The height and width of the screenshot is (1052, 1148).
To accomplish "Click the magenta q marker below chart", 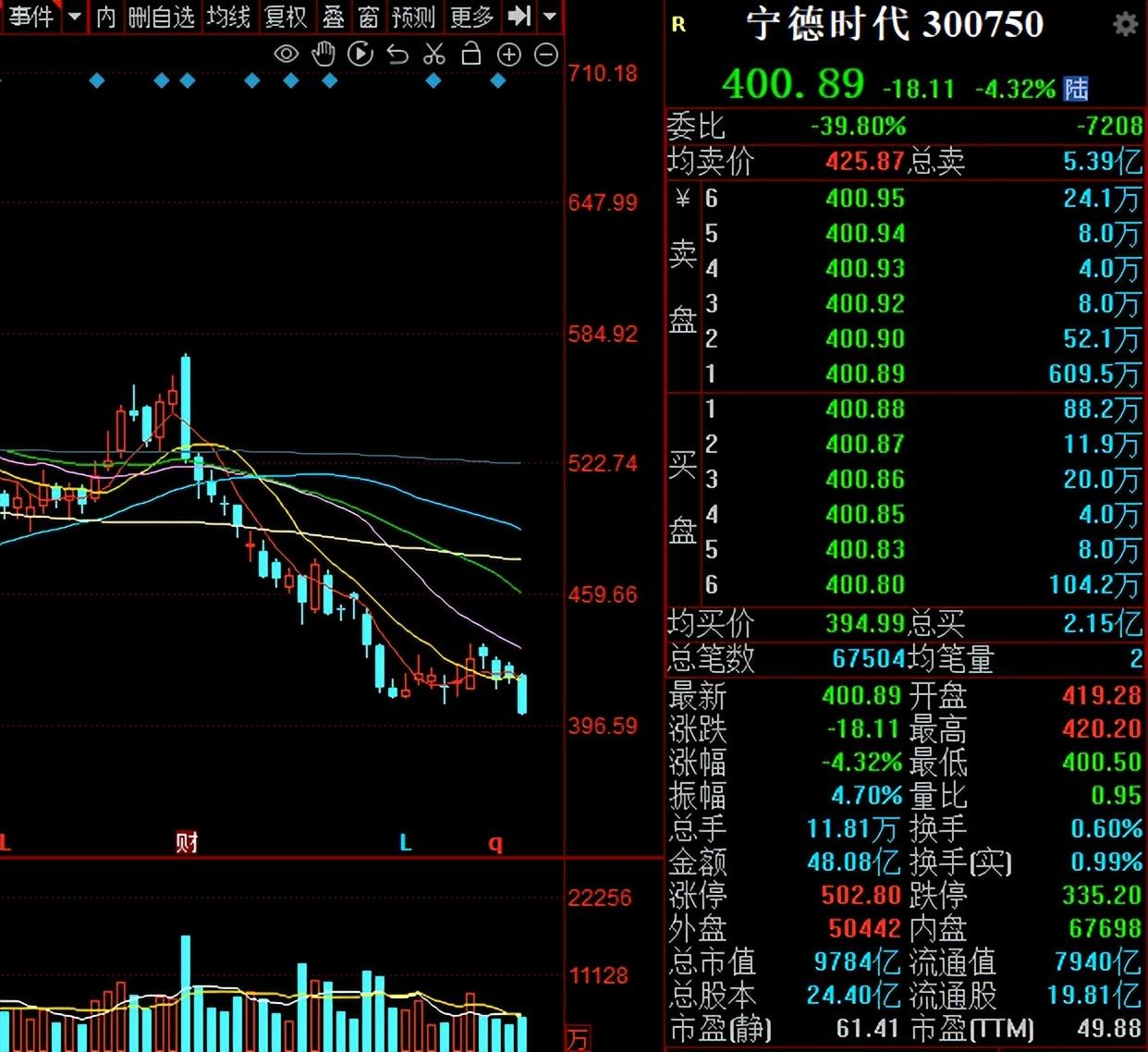I will (x=495, y=843).
